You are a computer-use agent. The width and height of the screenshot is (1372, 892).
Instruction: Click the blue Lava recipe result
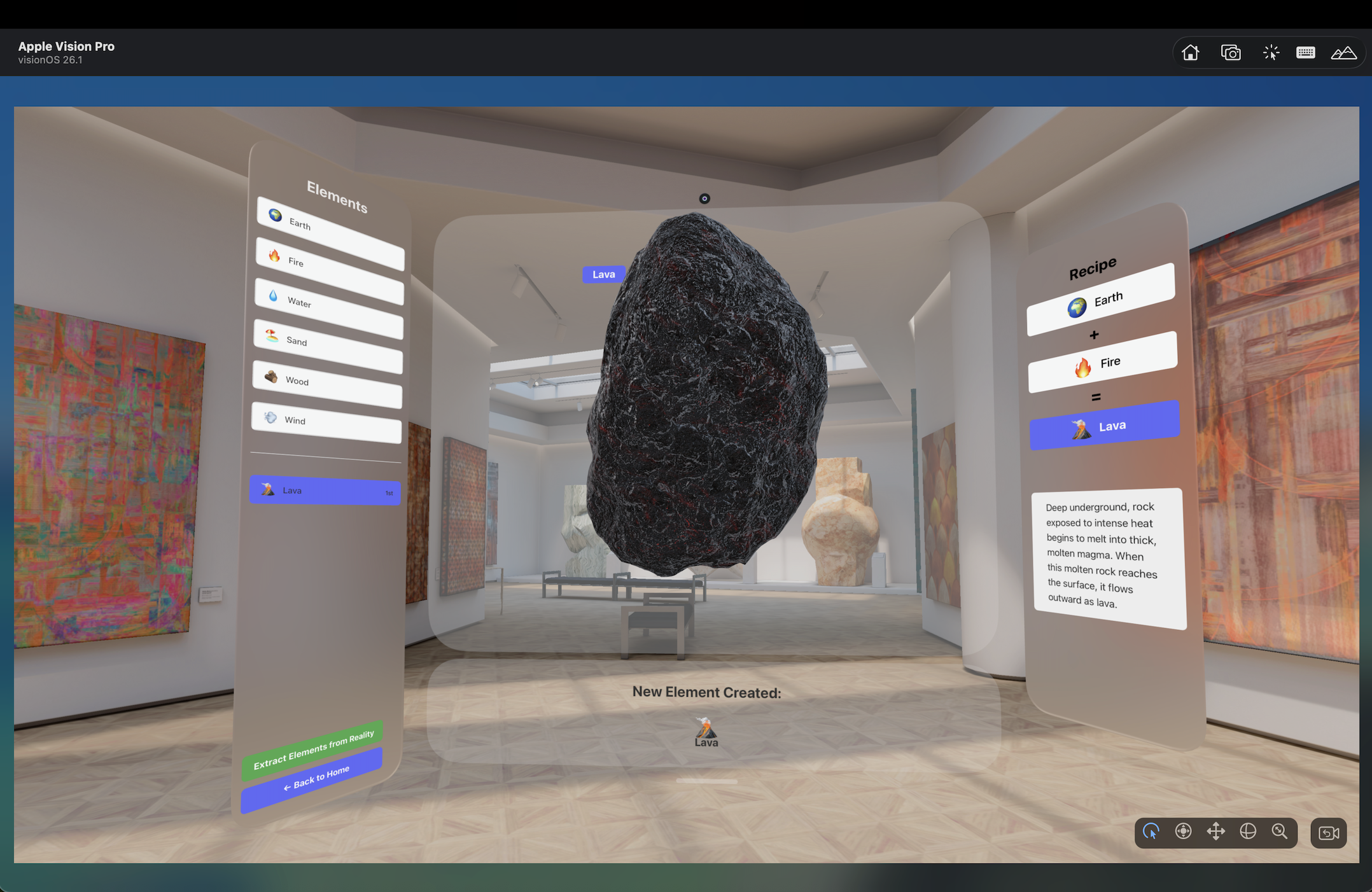coord(1104,426)
